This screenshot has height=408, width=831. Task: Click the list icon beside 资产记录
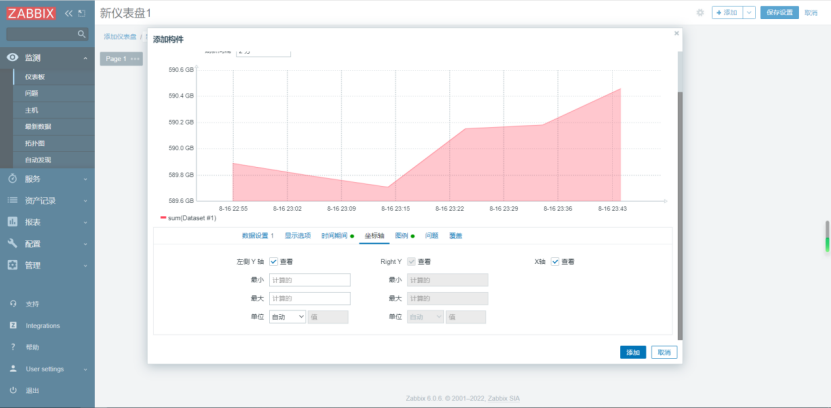(13, 200)
